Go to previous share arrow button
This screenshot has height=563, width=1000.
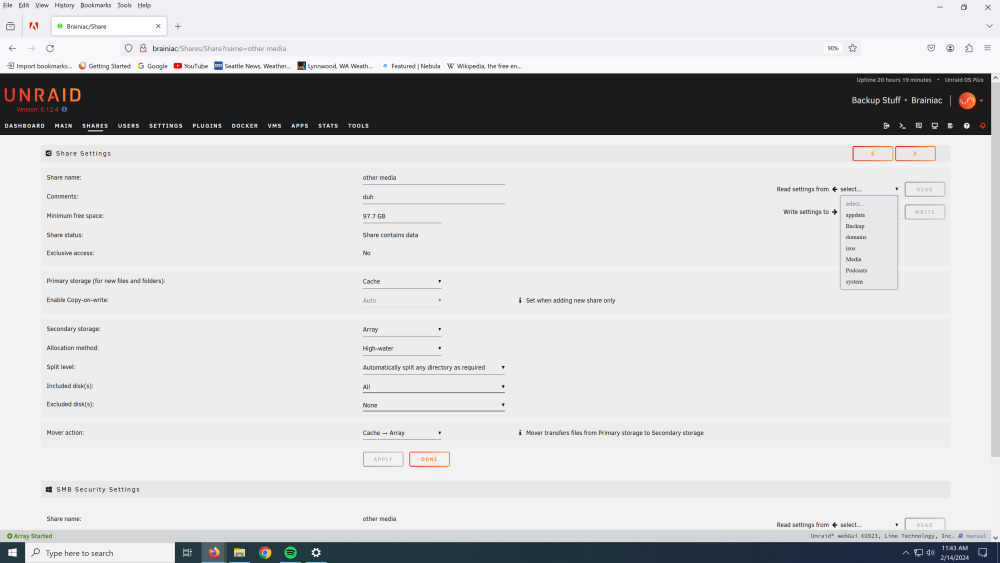point(872,154)
